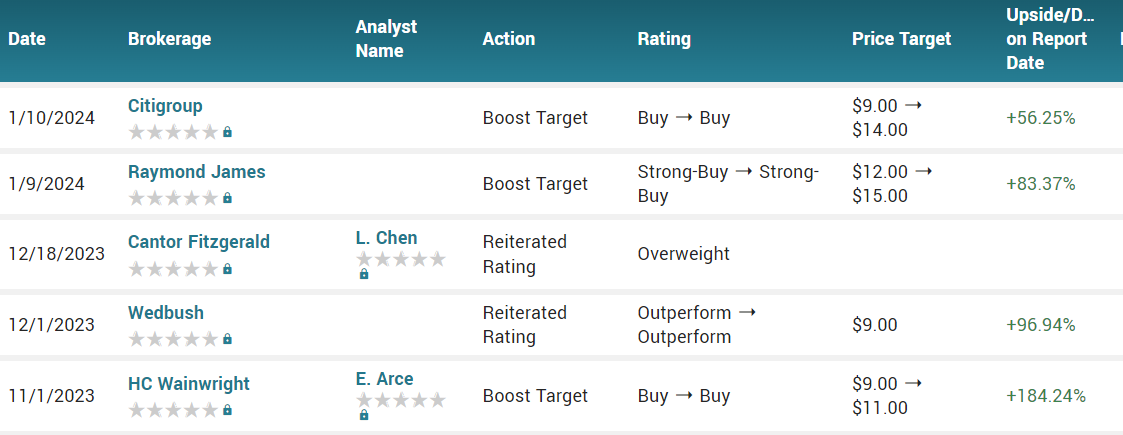Open analyst L. Chen's profile
This screenshot has height=435, width=1123.
point(387,238)
